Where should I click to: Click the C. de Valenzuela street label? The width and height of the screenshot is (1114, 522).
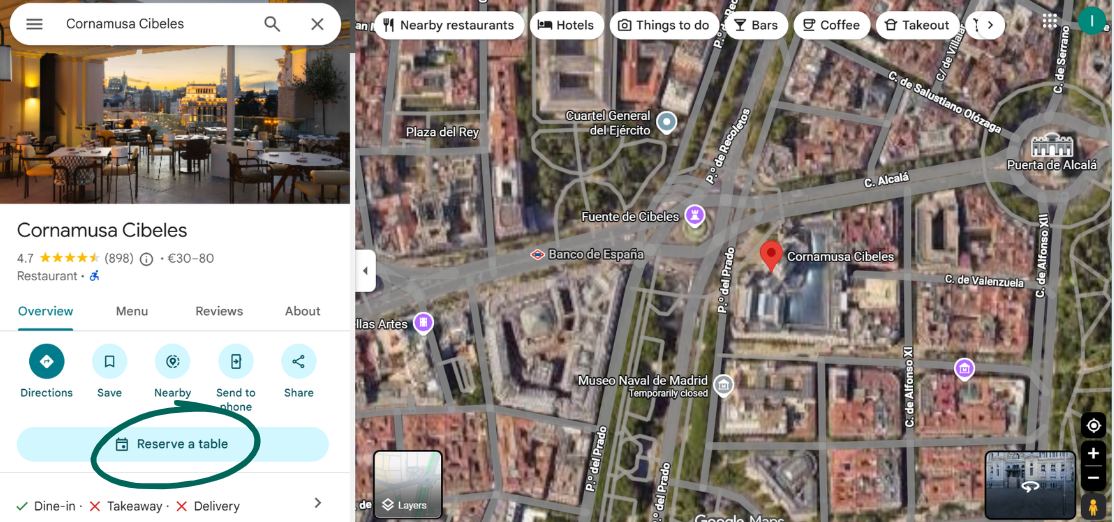tap(985, 281)
